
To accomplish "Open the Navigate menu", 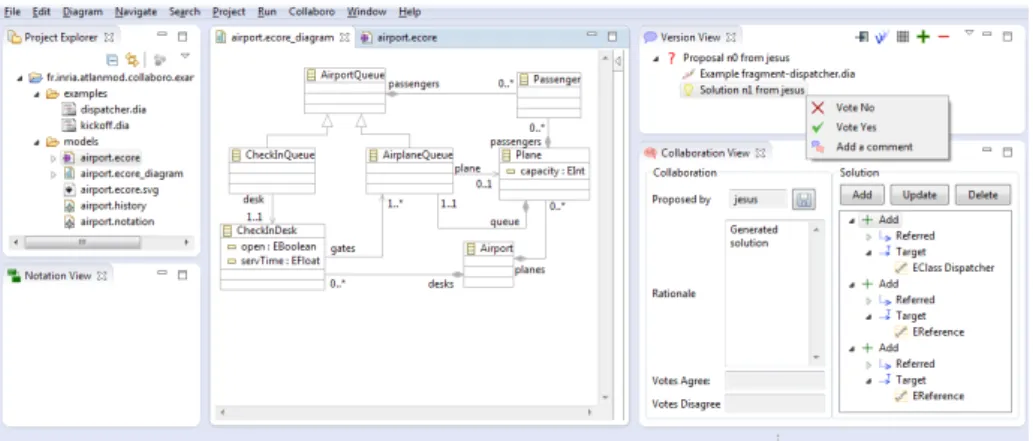I will pos(136,11).
